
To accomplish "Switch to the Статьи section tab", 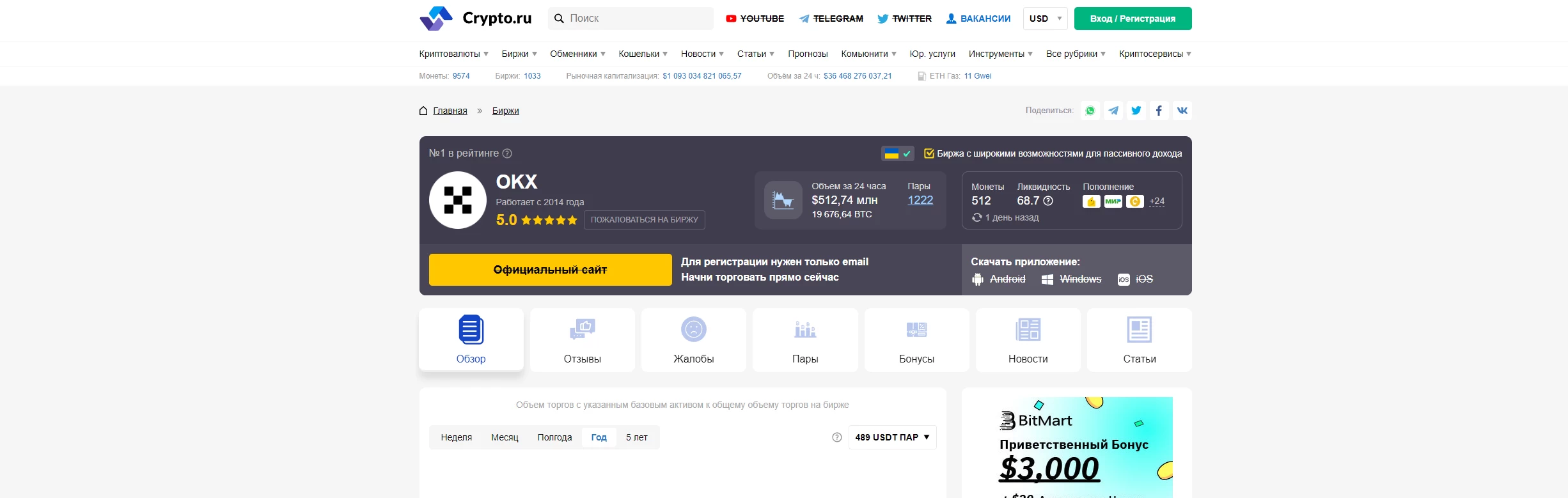I will (x=1140, y=340).
